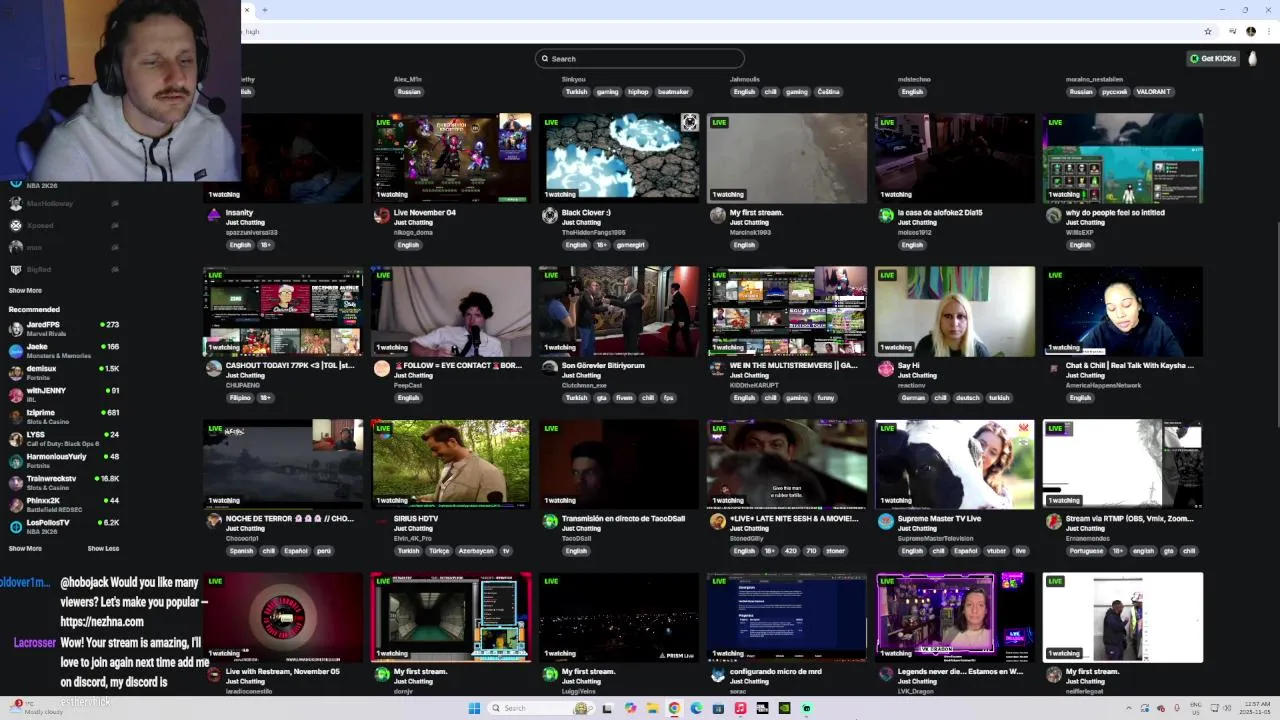Image resolution: width=1280 pixels, height=720 pixels.
Task: Open Jaeke channel avatar in sidebar
Action: (16, 351)
